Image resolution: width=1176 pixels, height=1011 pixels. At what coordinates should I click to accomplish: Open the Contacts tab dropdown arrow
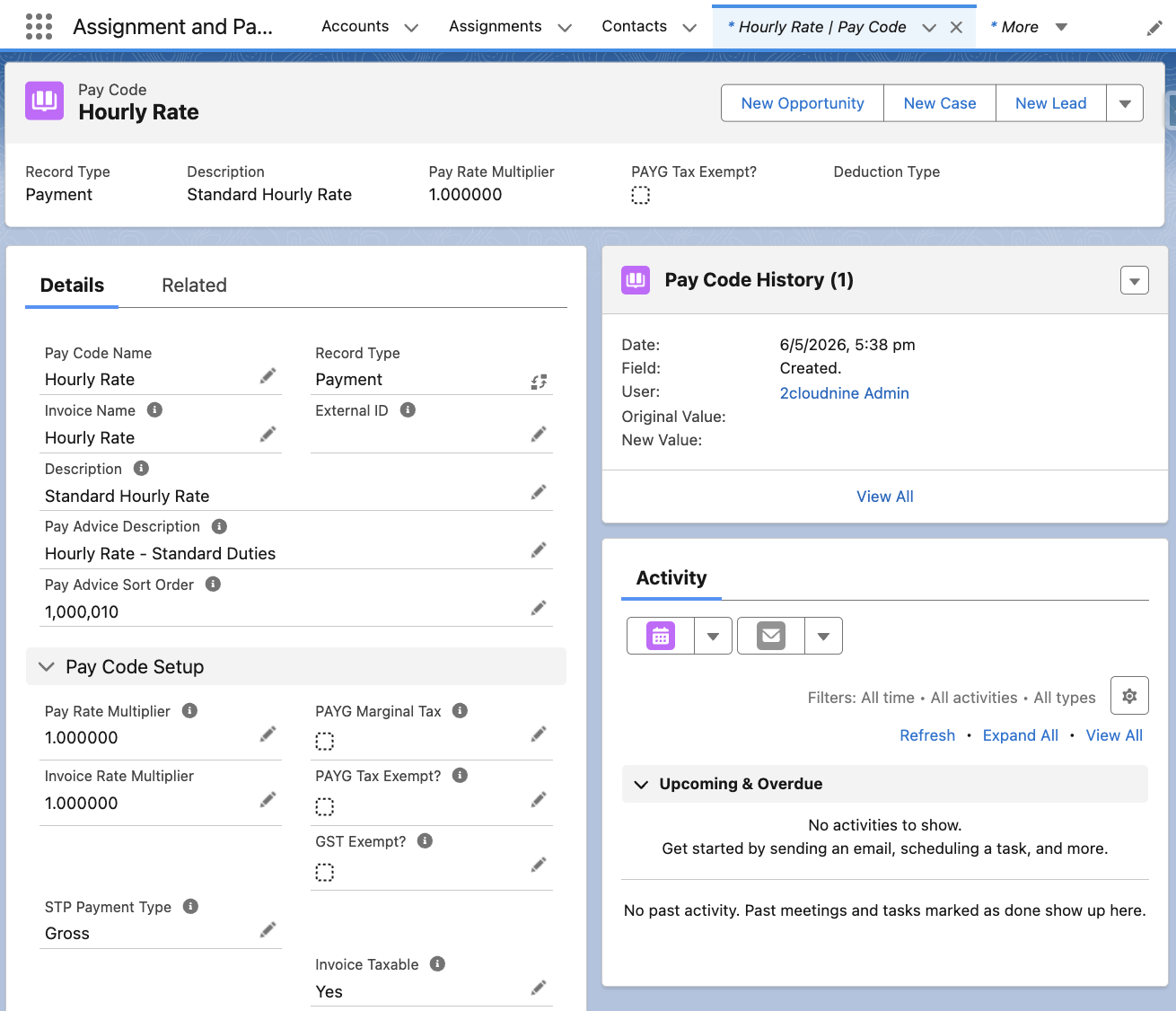[689, 28]
